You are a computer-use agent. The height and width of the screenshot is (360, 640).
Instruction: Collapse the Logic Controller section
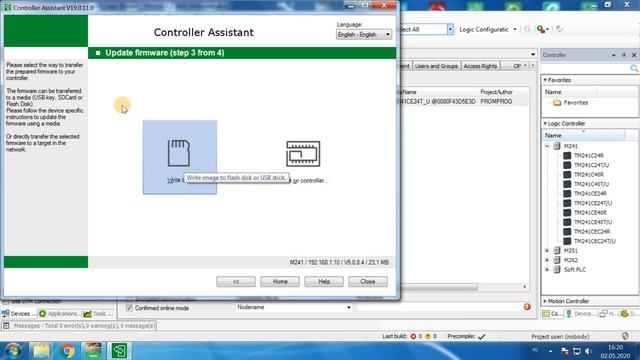pos(545,123)
